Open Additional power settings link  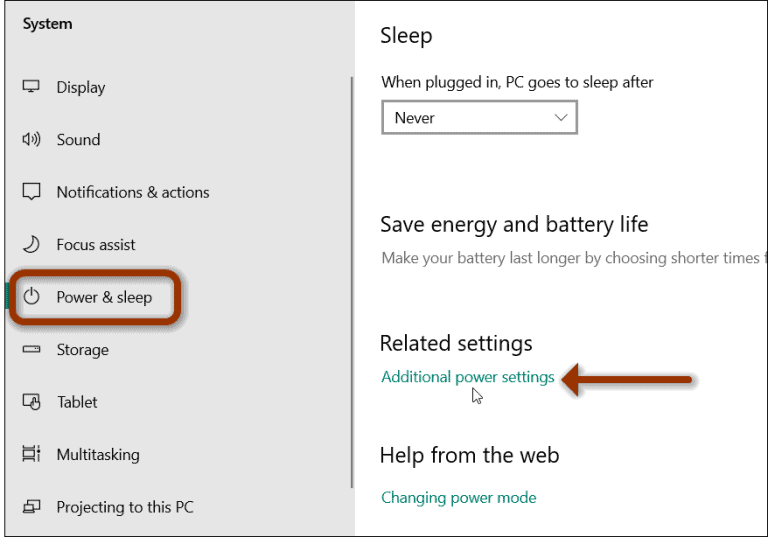point(468,377)
